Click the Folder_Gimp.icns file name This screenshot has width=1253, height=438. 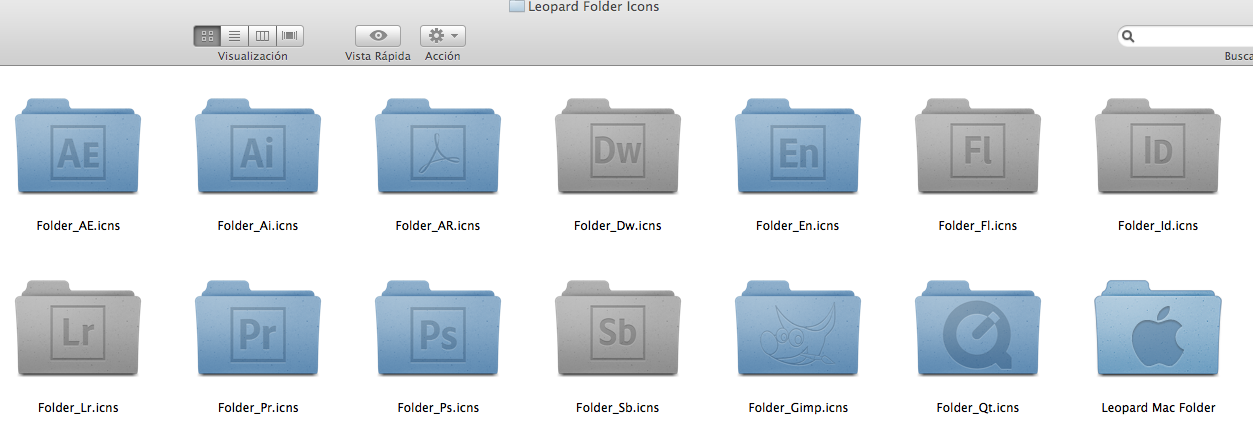click(x=798, y=408)
